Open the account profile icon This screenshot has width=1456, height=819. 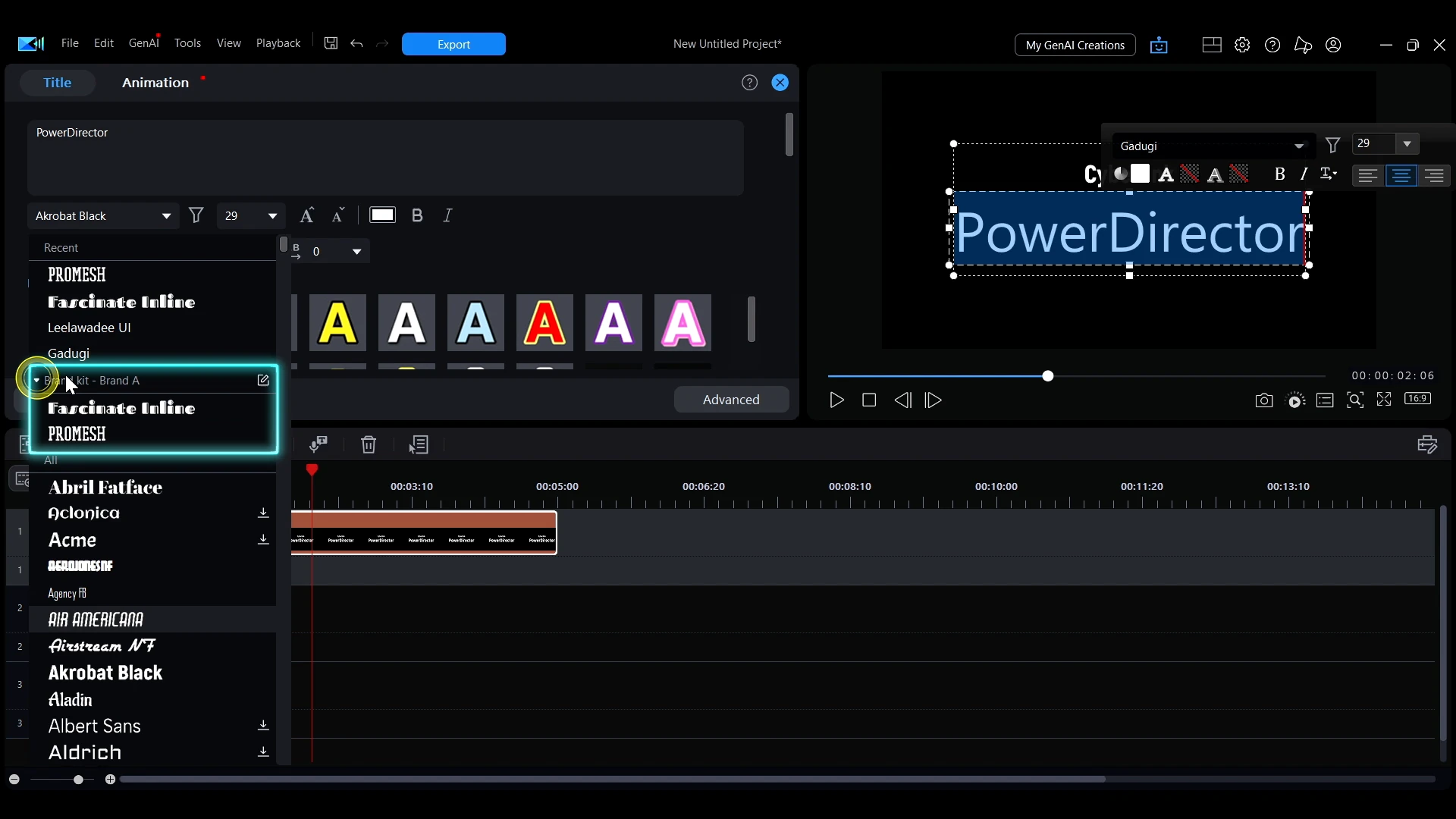point(1334,45)
